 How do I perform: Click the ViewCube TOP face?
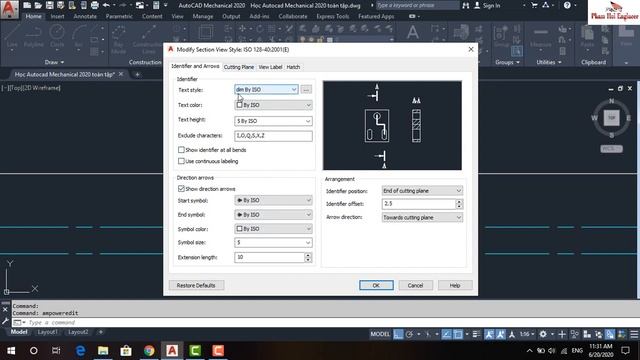(x=611, y=118)
